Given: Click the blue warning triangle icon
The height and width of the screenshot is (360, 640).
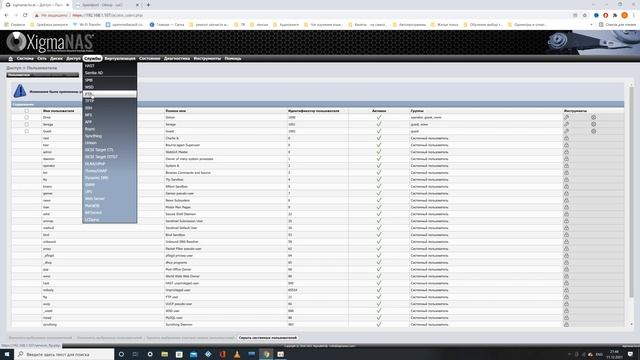Looking at the screenshot, I should tap(20, 91).
